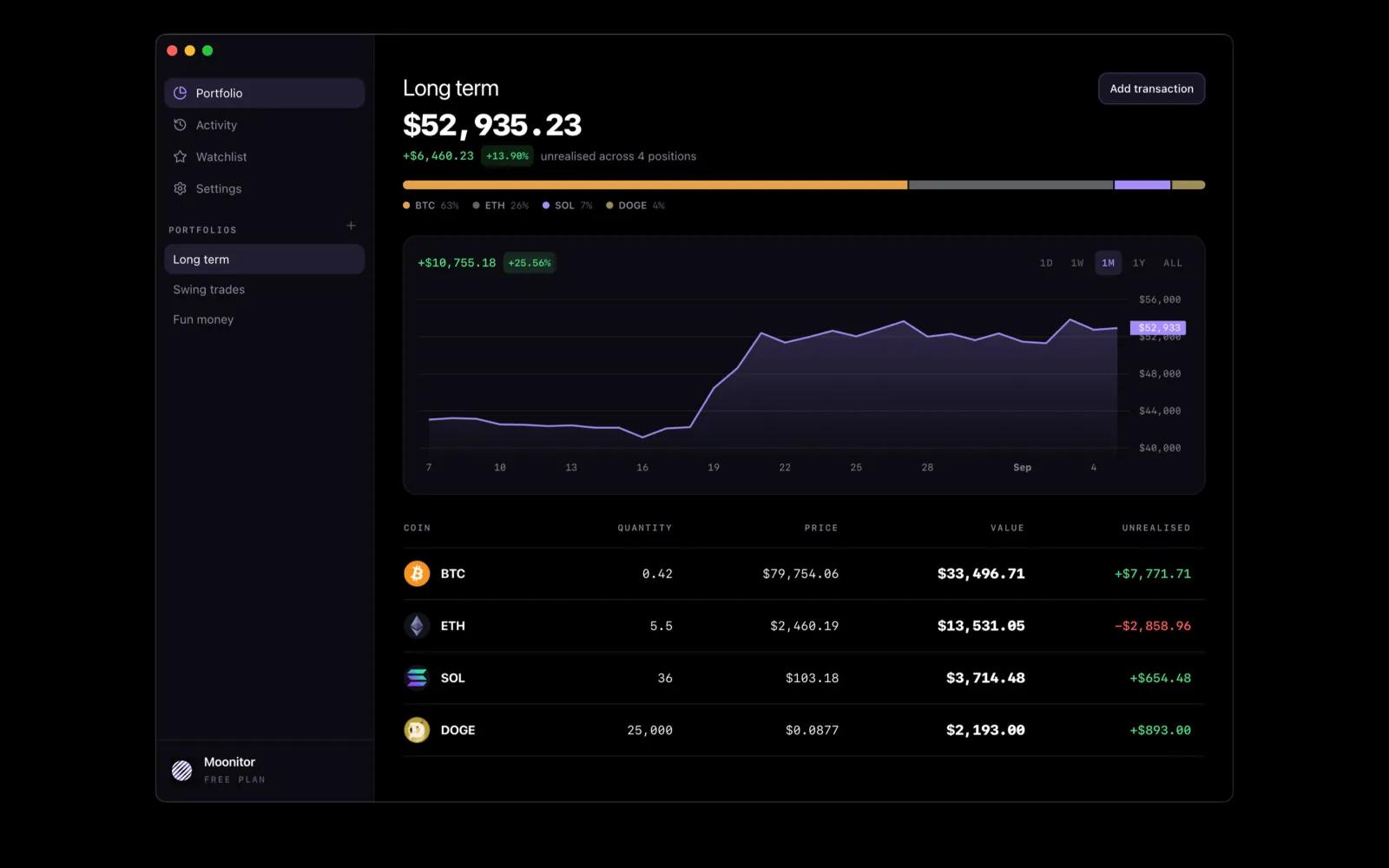Select the Long term portfolio
The image size is (1389, 868).
264,260
